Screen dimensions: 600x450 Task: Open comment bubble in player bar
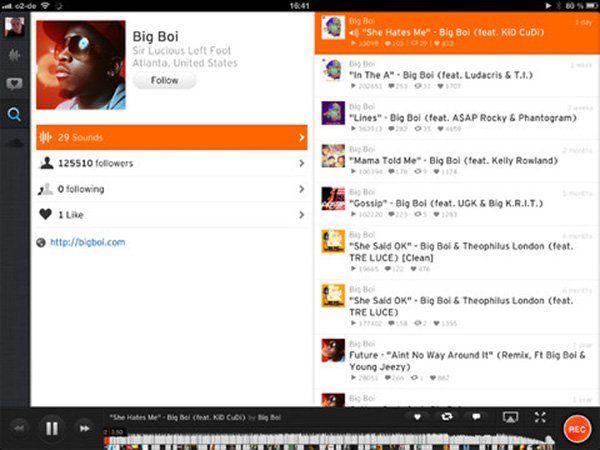(x=476, y=417)
